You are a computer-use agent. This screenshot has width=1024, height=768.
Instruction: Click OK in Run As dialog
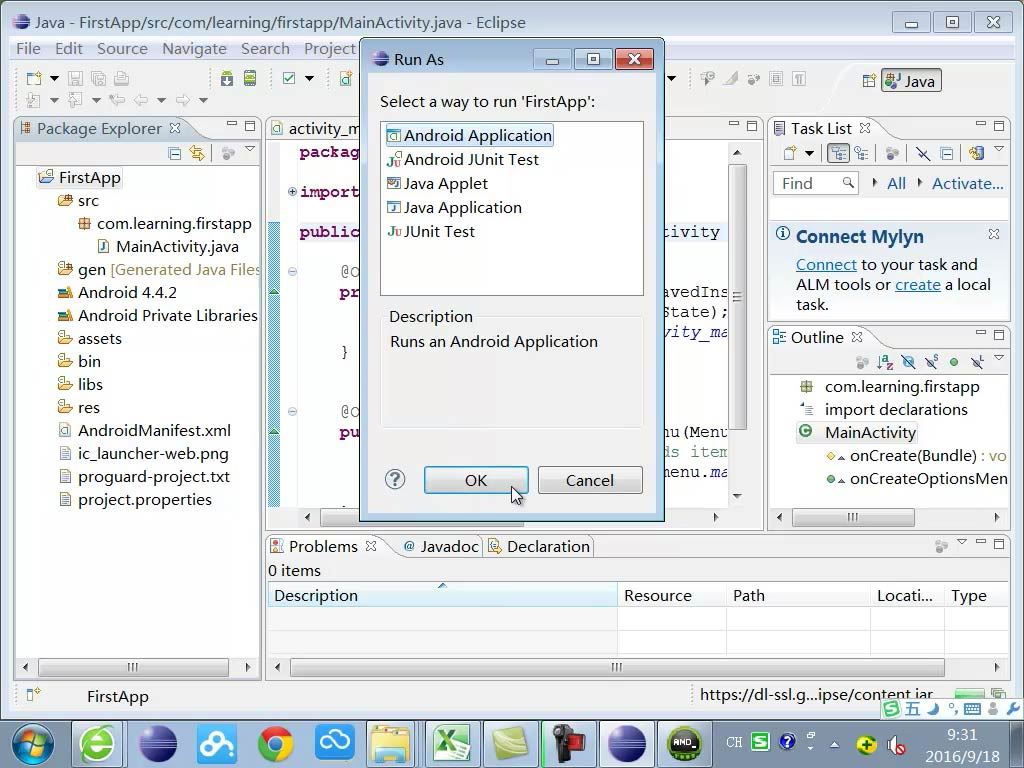475,480
